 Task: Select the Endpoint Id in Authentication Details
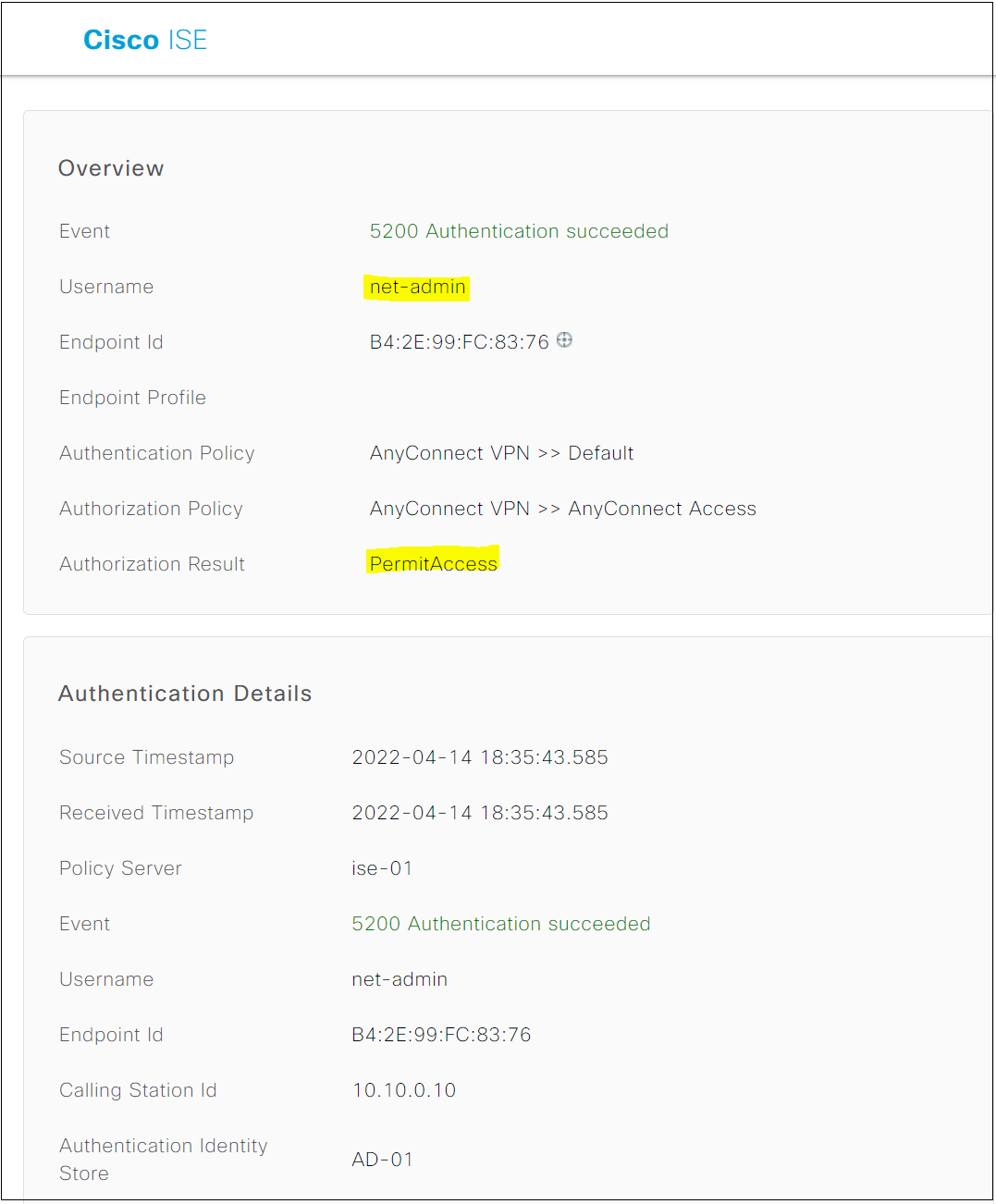pos(442,1035)
